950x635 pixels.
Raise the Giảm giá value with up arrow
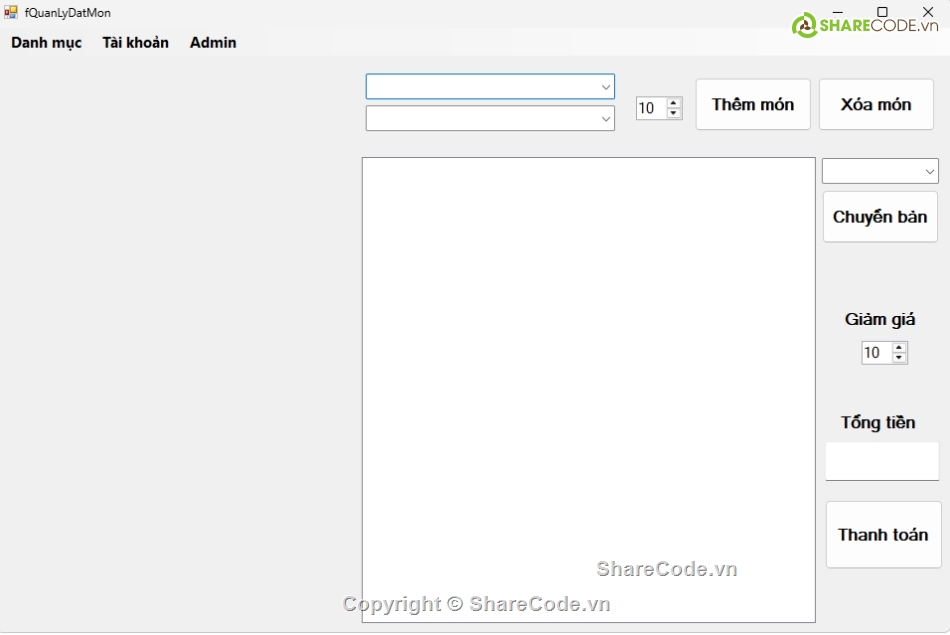tap(899, 348)
